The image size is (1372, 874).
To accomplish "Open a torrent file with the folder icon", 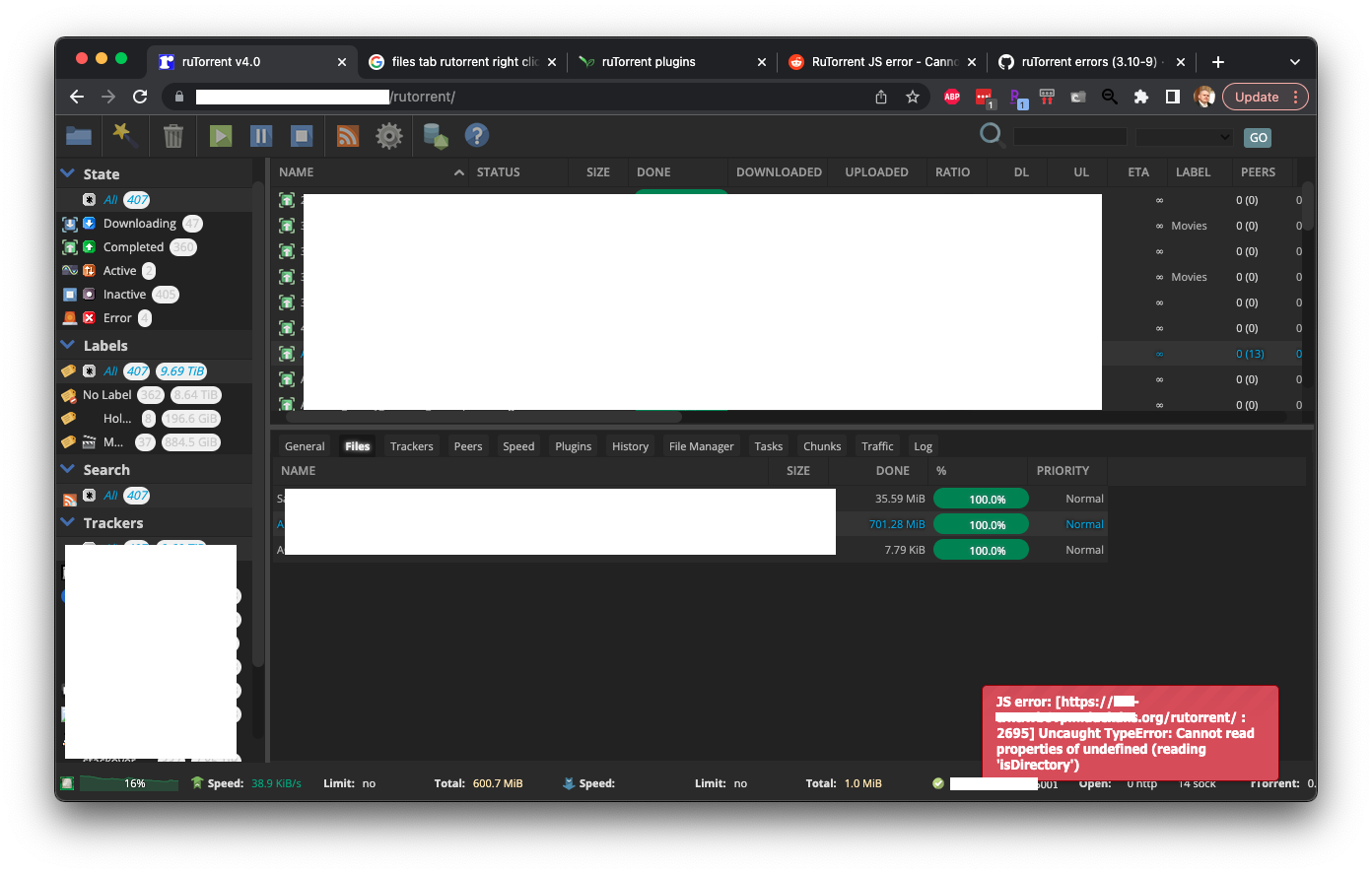I will tap(78, 135).
